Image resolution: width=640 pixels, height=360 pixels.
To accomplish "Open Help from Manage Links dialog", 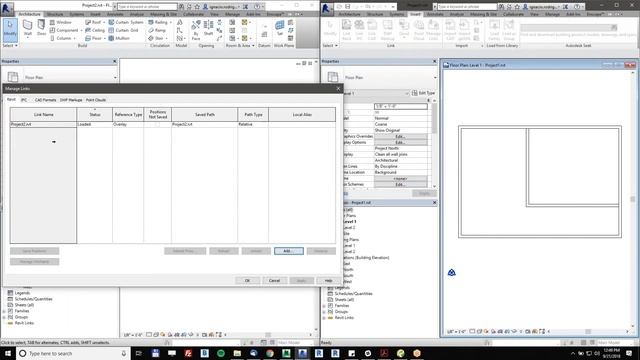I will pos(329,280).
